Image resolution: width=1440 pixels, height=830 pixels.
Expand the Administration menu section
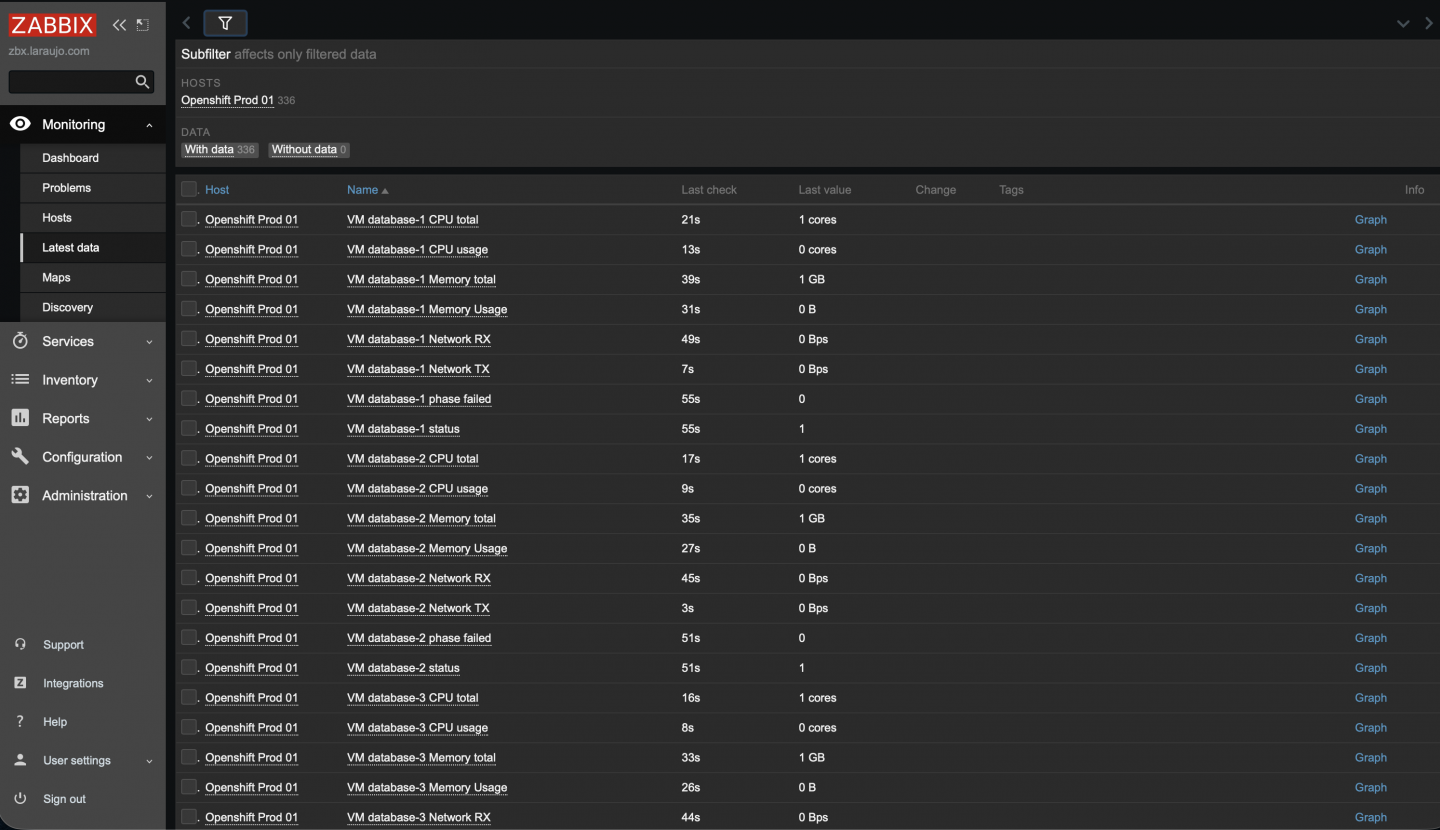[149, 496]
